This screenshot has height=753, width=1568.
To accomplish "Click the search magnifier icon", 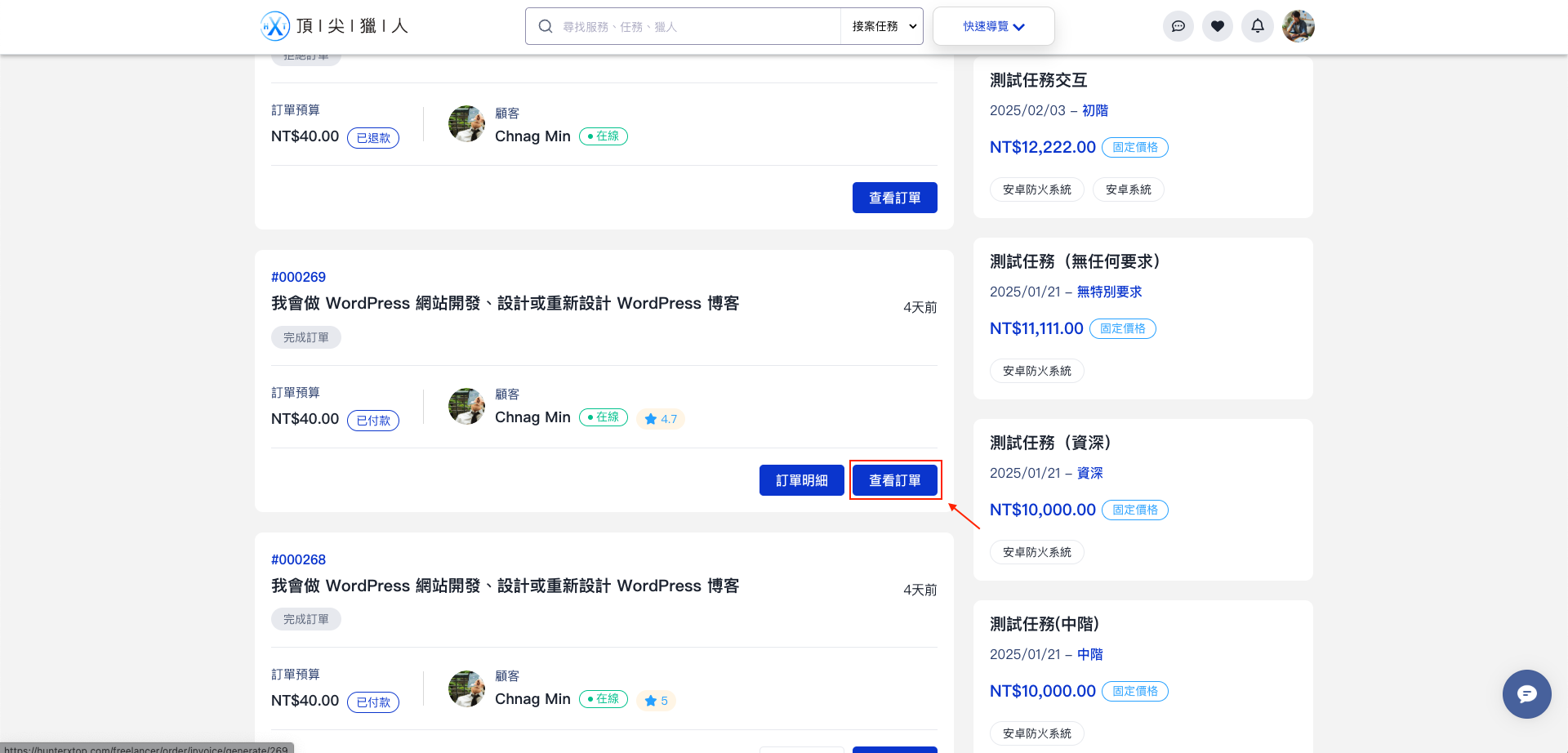I will coord(545,25).
